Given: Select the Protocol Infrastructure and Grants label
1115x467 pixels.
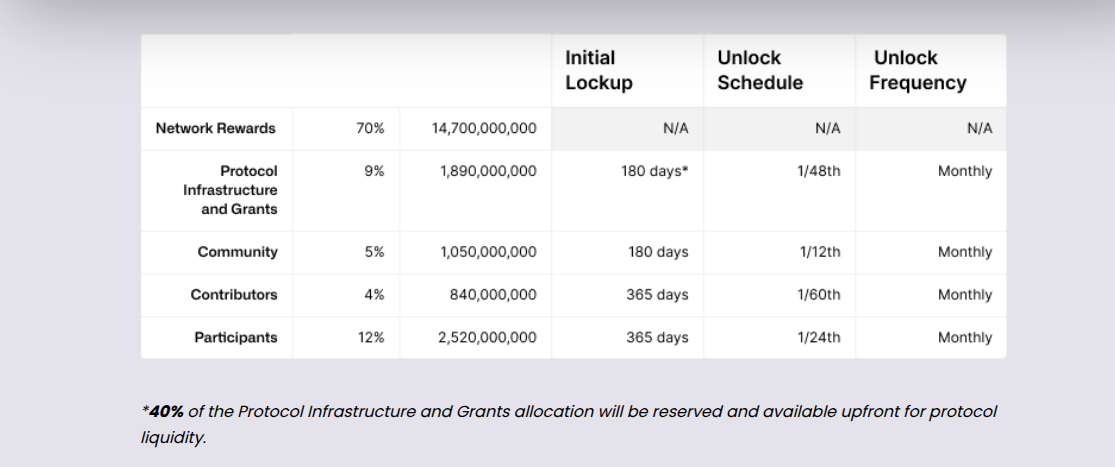Looking at the screenshot, I should tap(230, 190).
